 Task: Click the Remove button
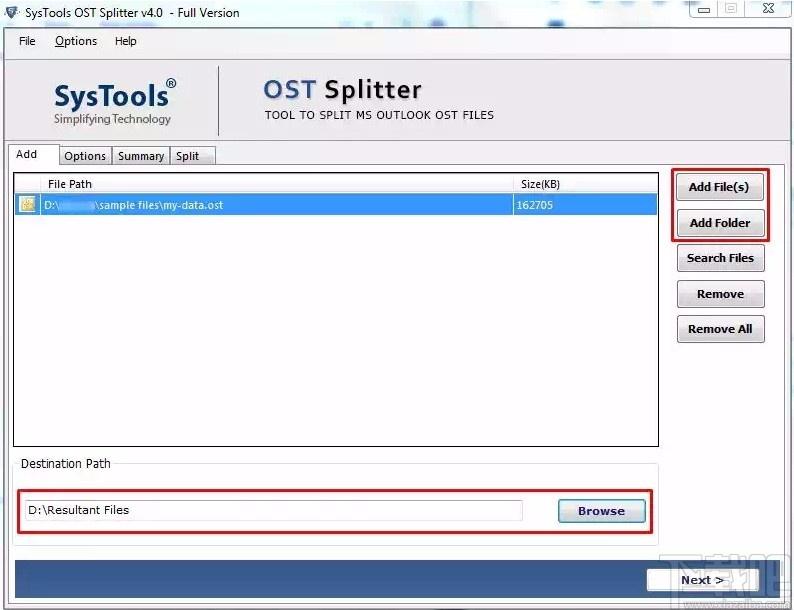[x=720, y=294]
